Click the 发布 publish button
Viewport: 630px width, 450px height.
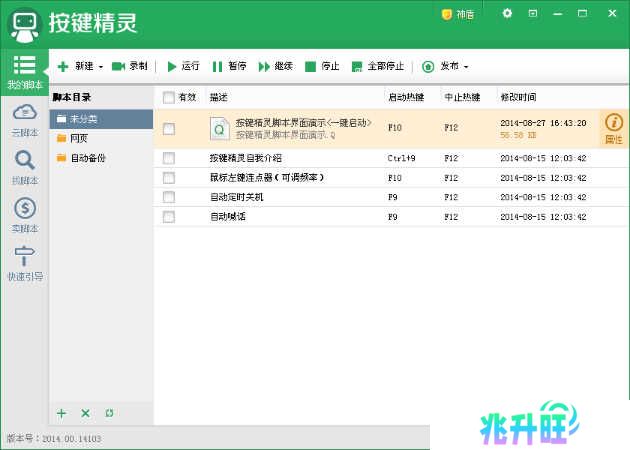coord(440,66)
